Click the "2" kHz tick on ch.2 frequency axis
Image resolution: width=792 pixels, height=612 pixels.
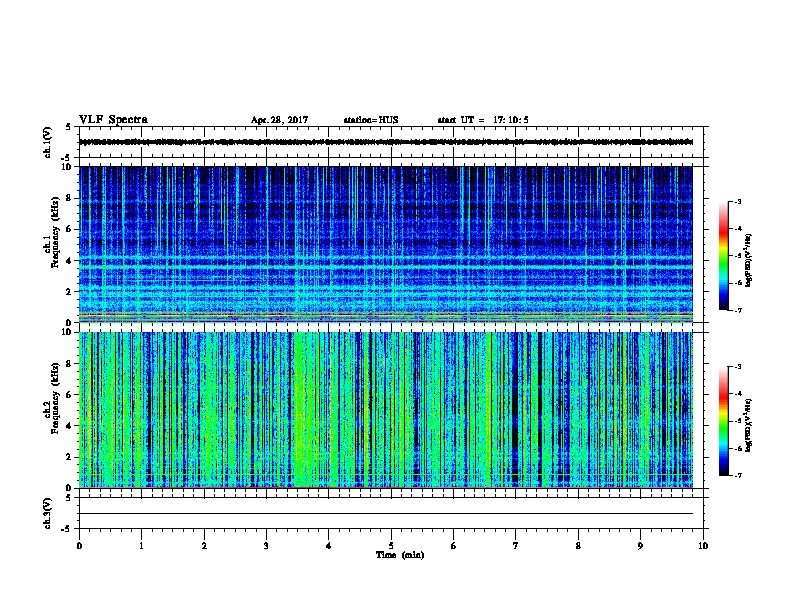pos(69,457)
